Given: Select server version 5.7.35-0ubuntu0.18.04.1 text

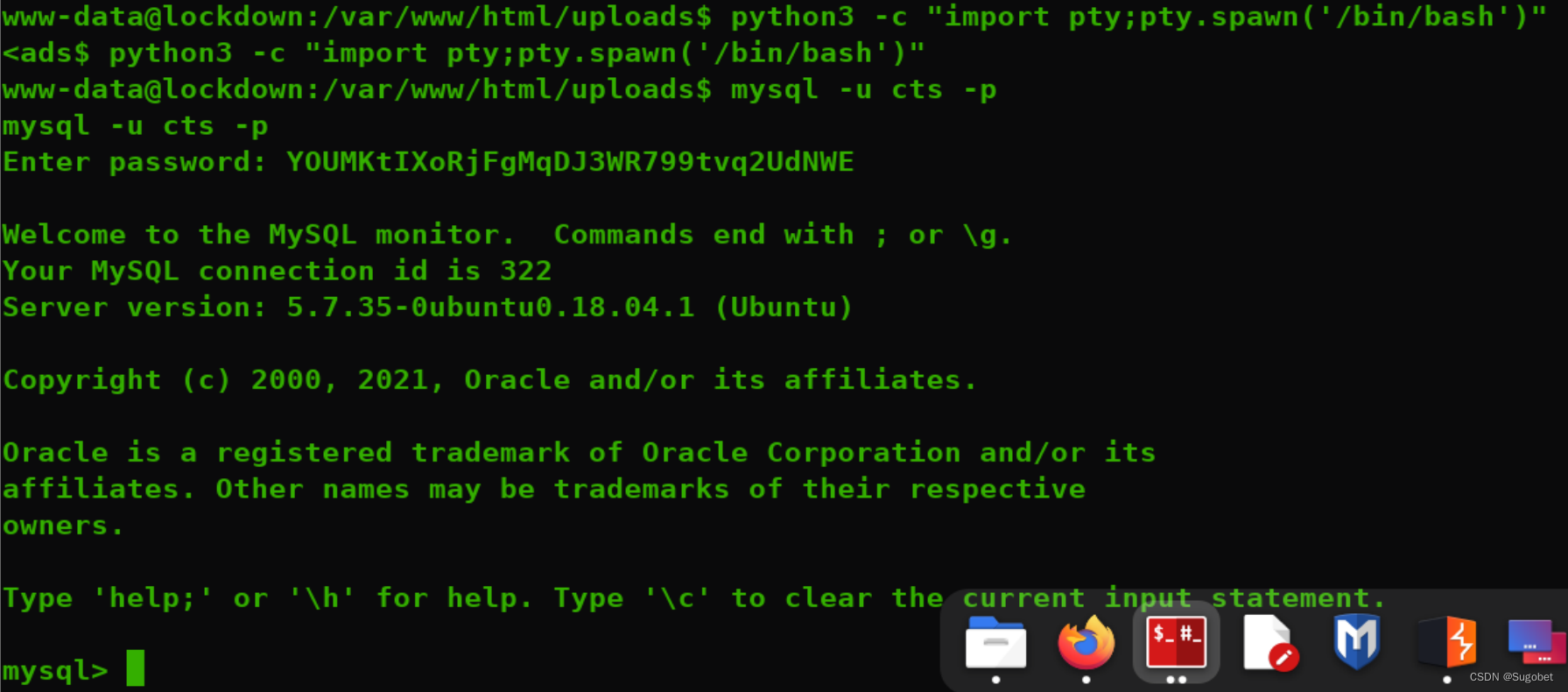Looking at the screenshot, I should [490, 307].
